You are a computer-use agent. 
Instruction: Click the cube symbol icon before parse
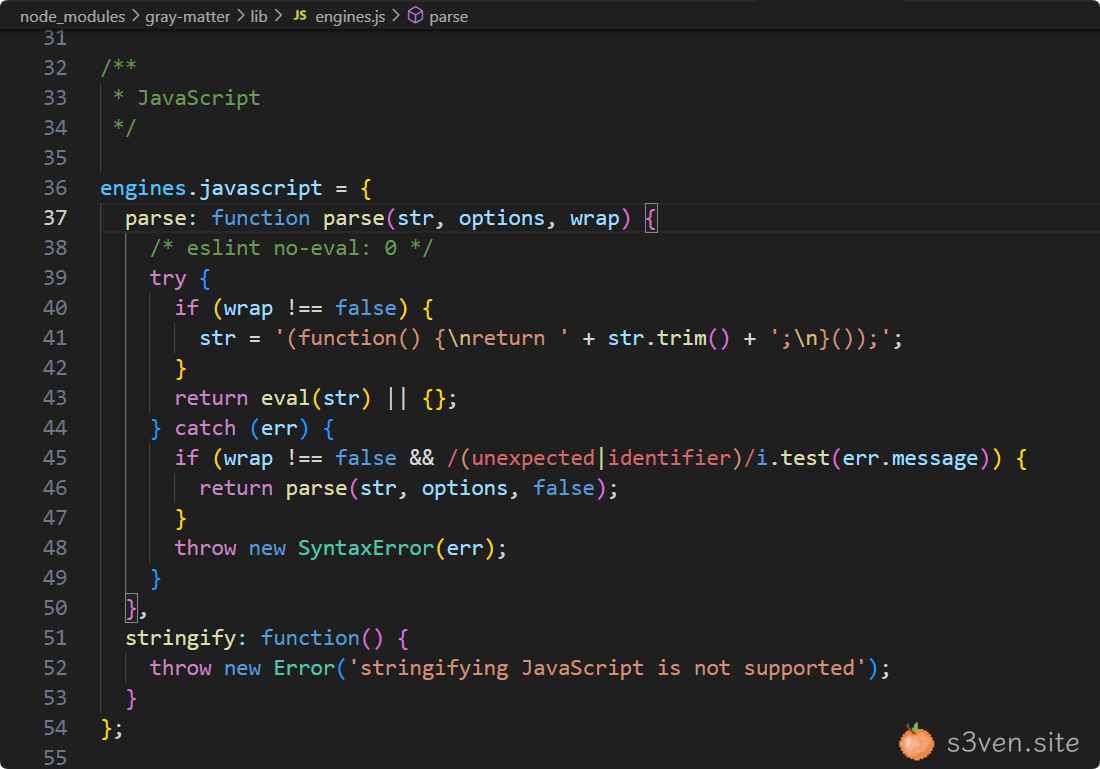tap(415, 15)
